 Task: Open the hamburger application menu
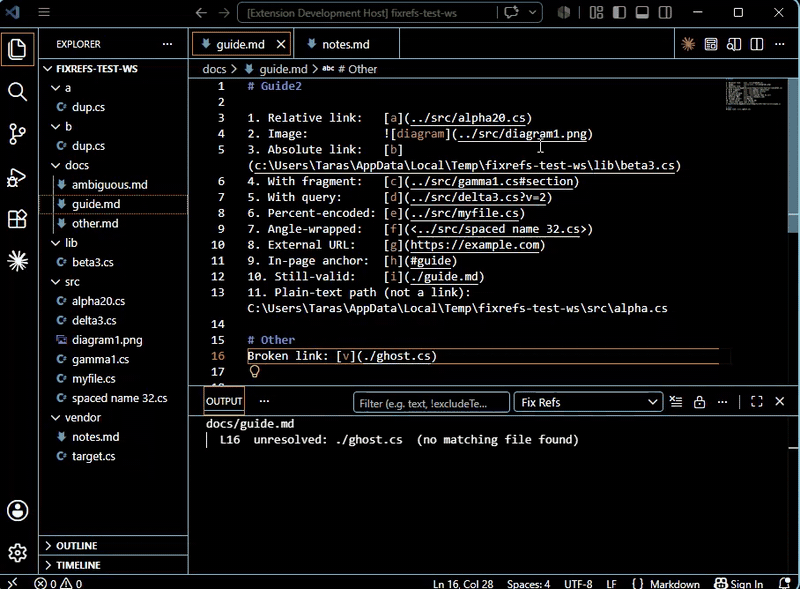pos(44,12)
